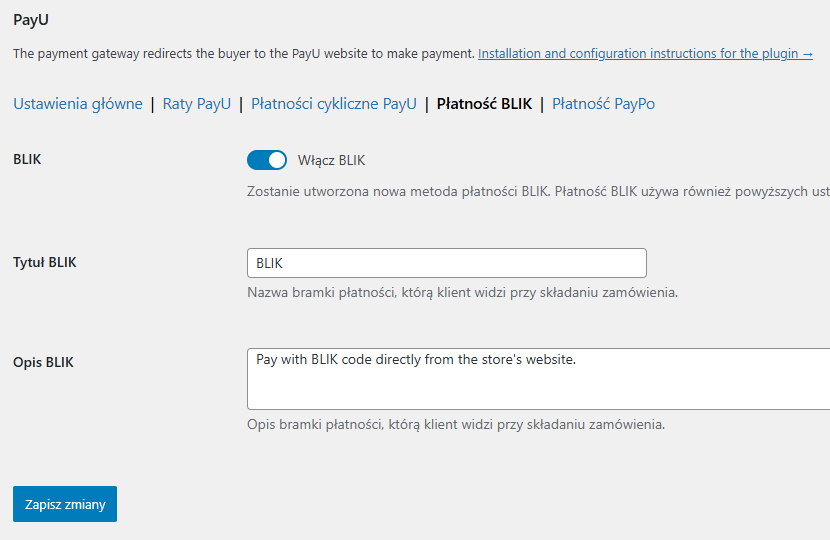Click the help text below the BLIK toggle
The height and width of the screenshot is (540, 830).
[x=537, y=190]
